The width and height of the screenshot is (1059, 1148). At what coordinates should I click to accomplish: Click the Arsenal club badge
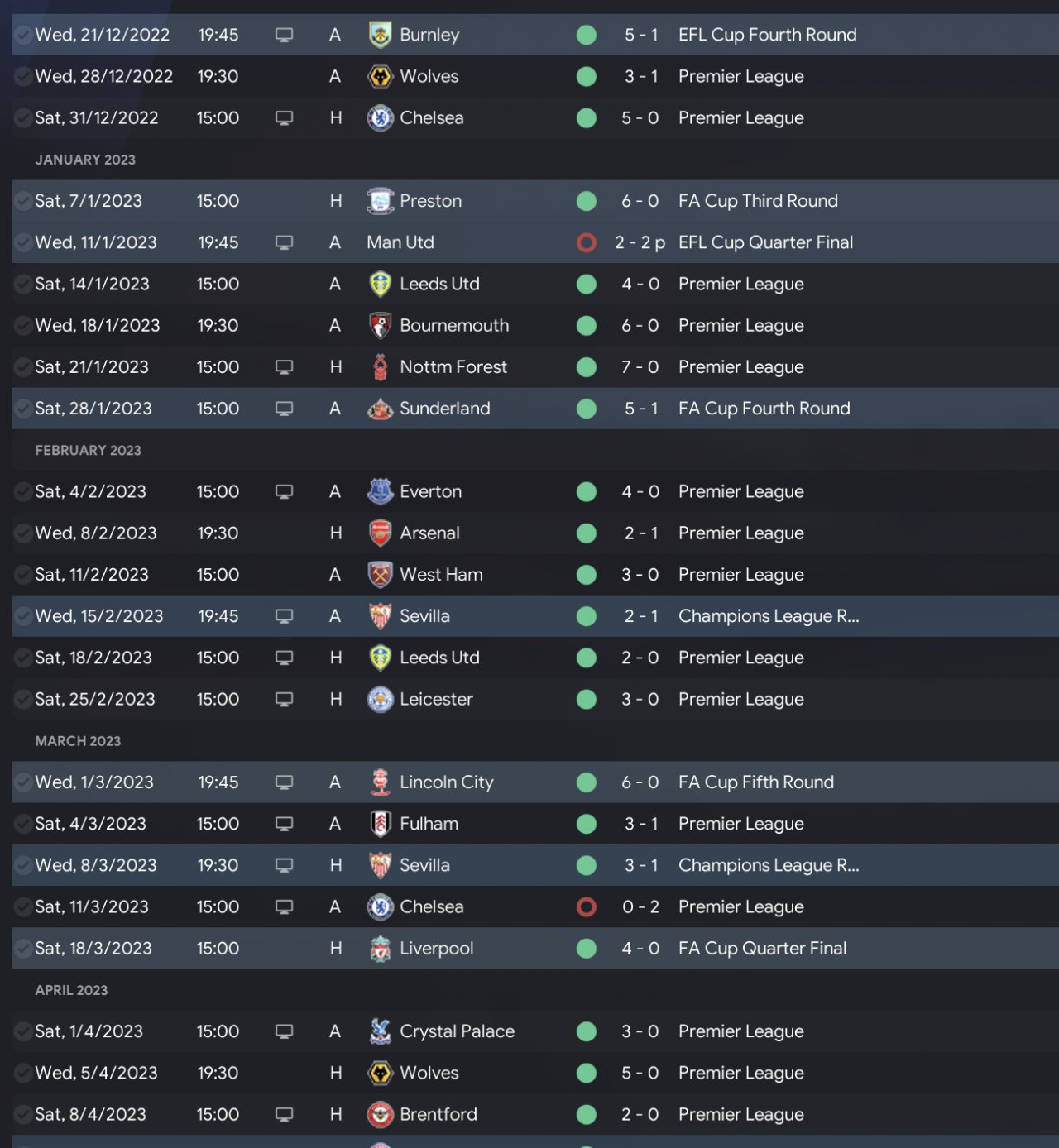click(380, 533)
